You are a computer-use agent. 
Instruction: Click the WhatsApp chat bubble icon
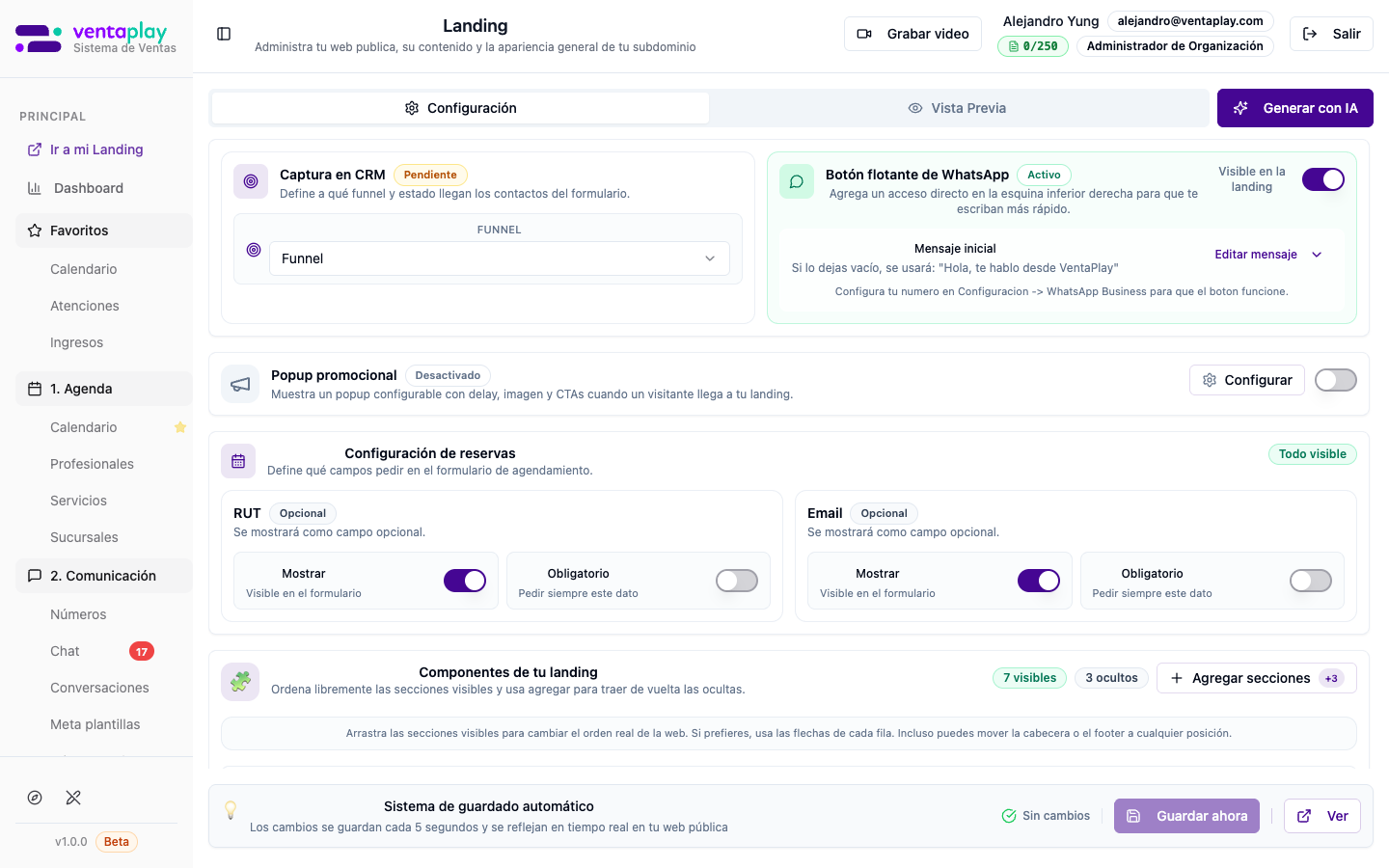(x=797, y=180)
